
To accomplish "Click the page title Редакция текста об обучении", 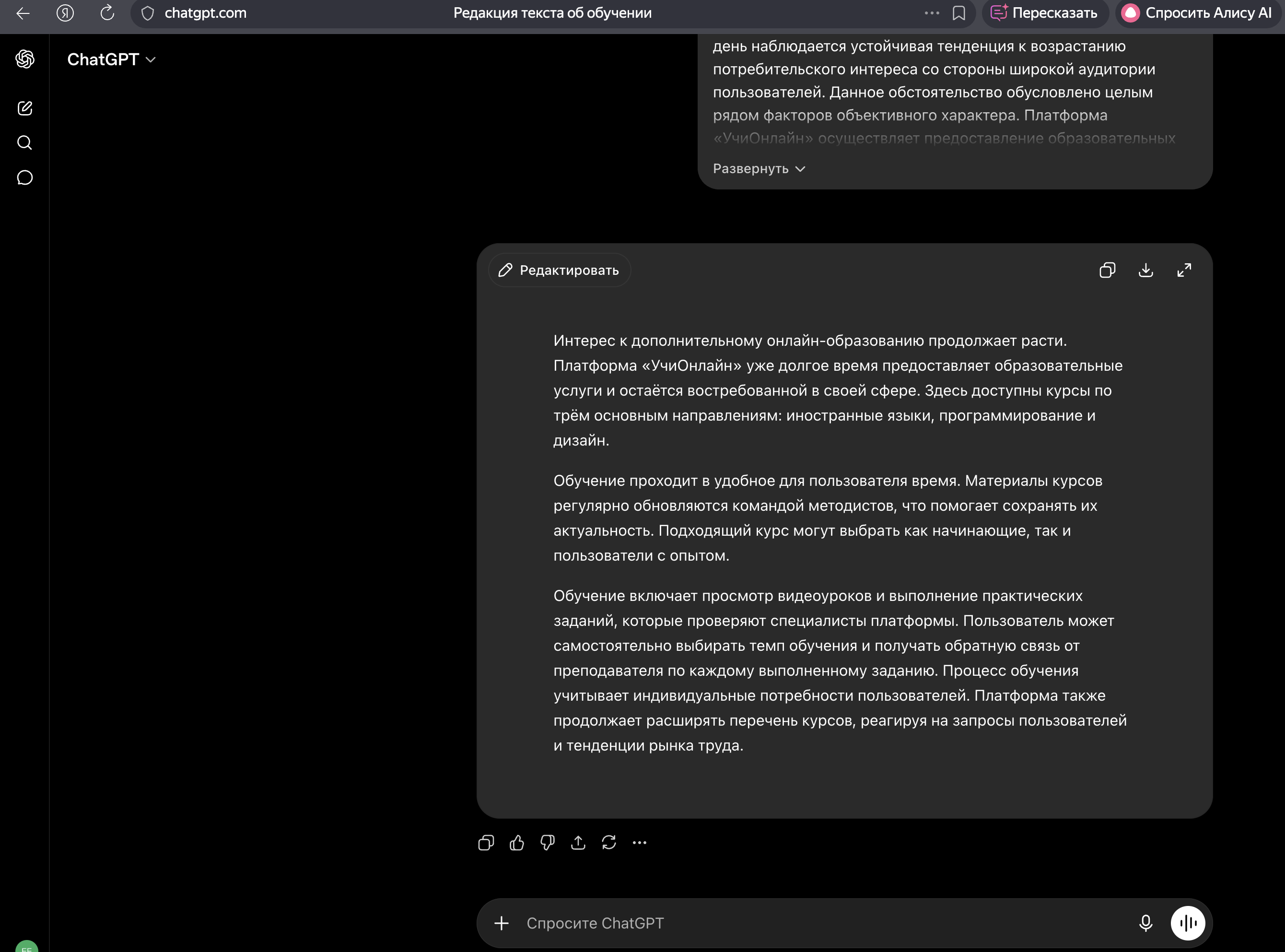I will point(552,12).
